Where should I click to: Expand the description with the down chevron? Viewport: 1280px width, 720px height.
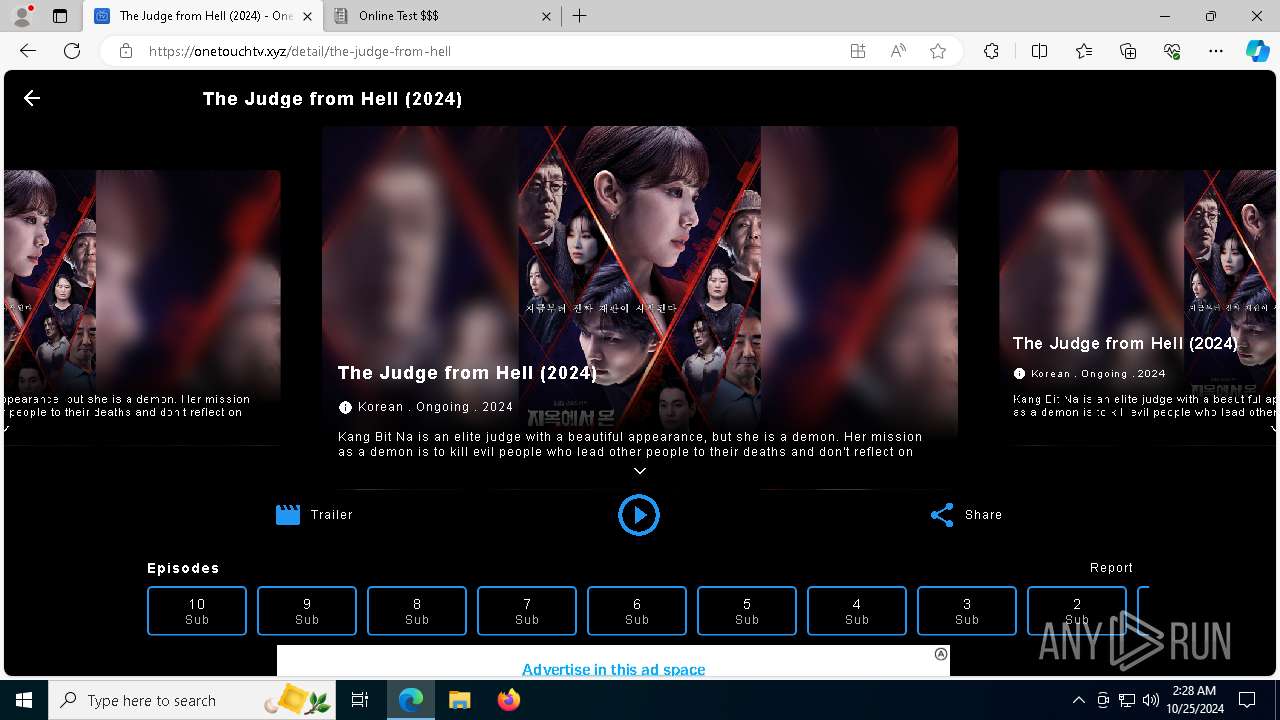pos(640,471)
